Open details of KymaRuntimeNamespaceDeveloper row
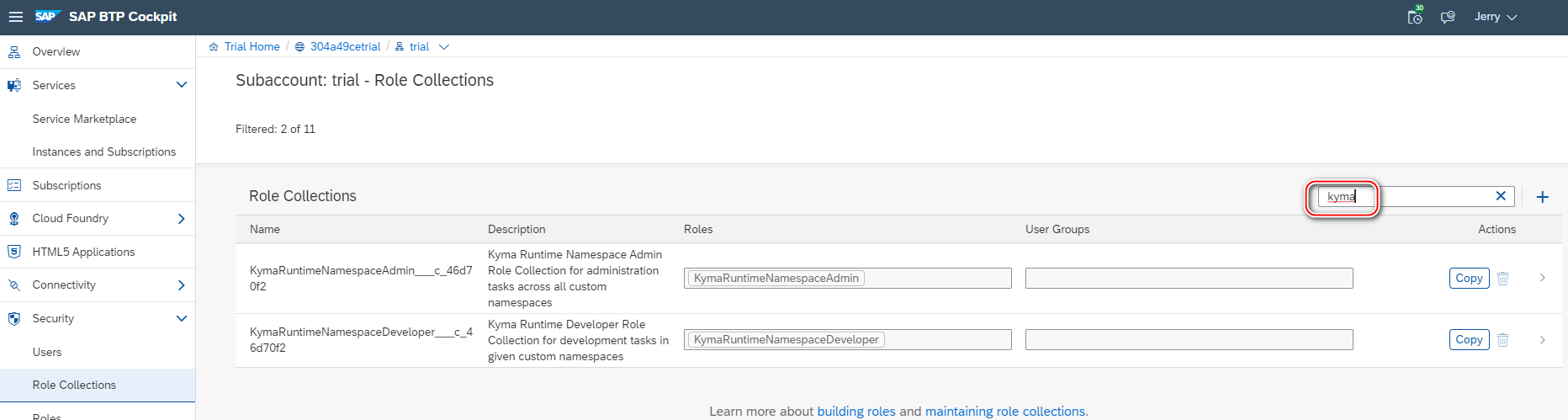Screen dimensions: 1568x420 [x=1542, y=340]
